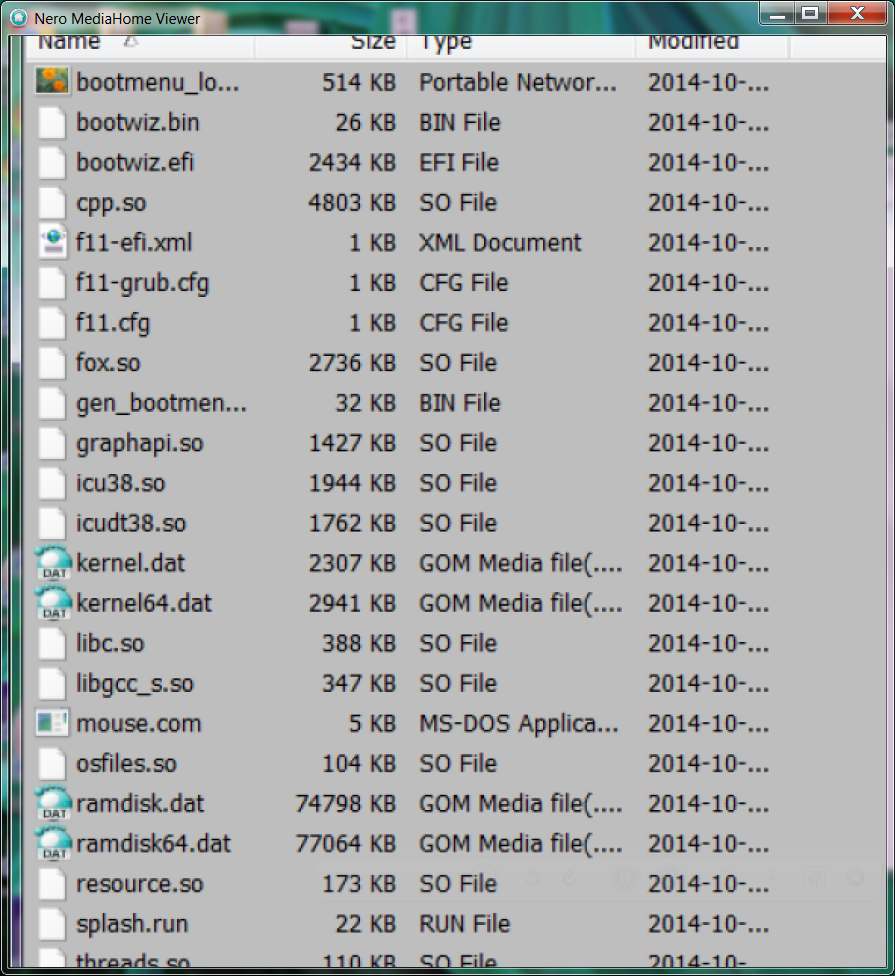Select the file name graphapi.so
This screenshot has width=895, height=976.
139,444
